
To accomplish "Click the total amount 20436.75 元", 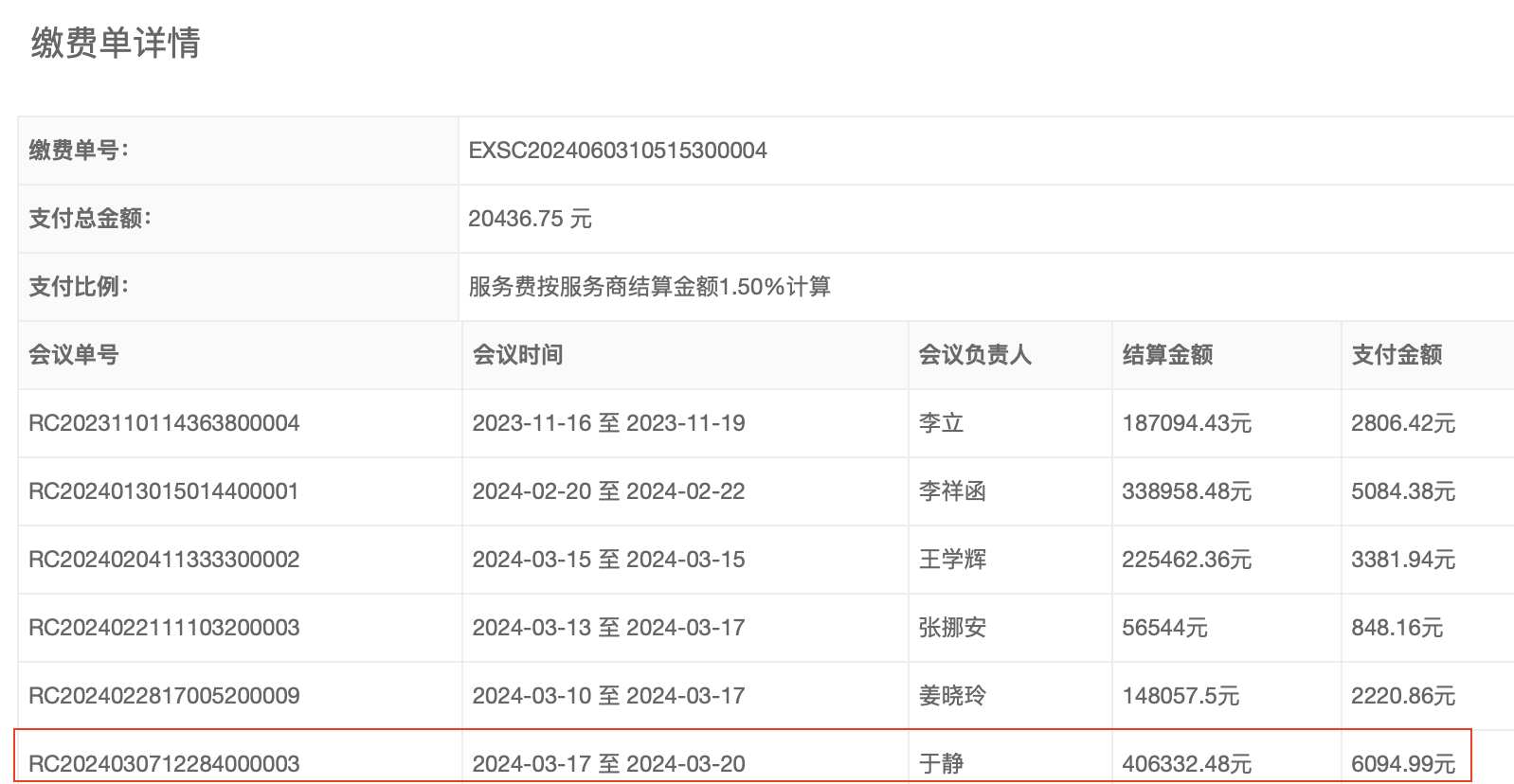I will (x=530, y=219).
